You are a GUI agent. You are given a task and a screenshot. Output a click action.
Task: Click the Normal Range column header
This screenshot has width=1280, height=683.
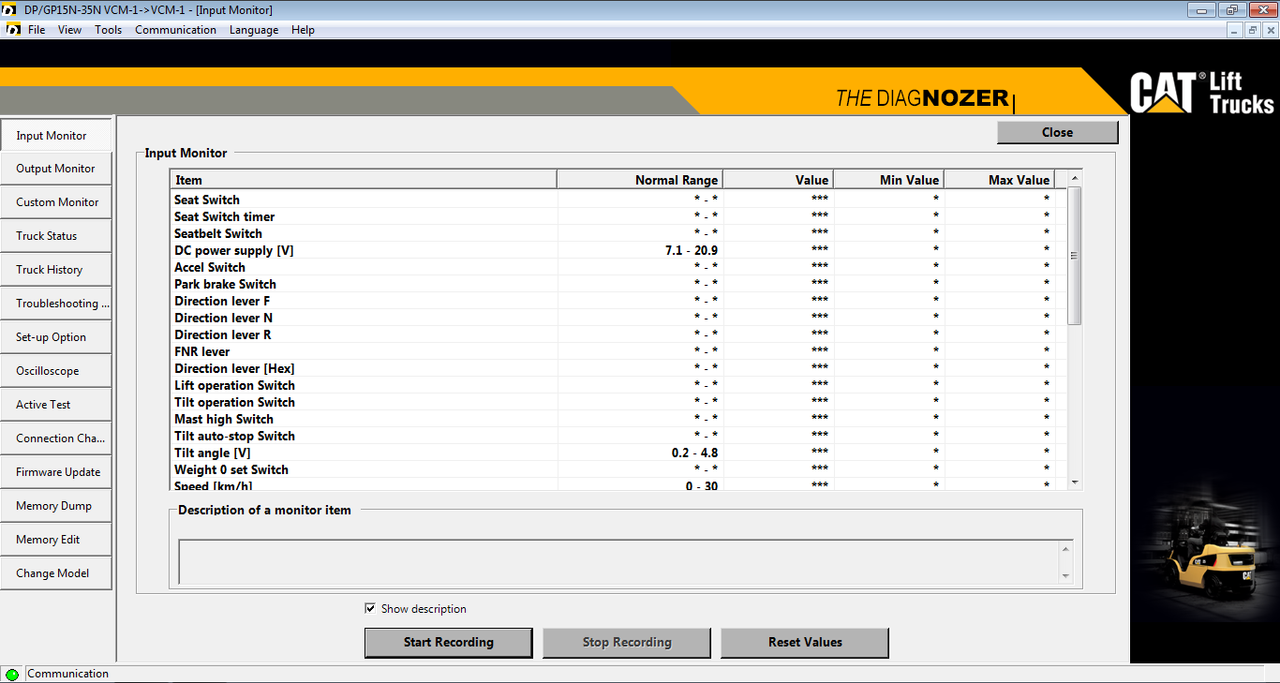(x=640, y=180)
